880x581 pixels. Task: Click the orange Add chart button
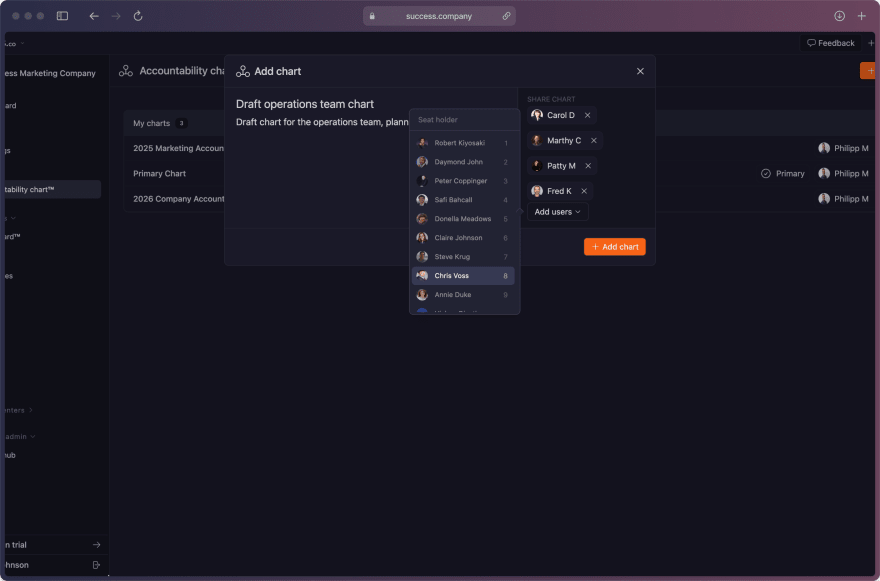615,247
